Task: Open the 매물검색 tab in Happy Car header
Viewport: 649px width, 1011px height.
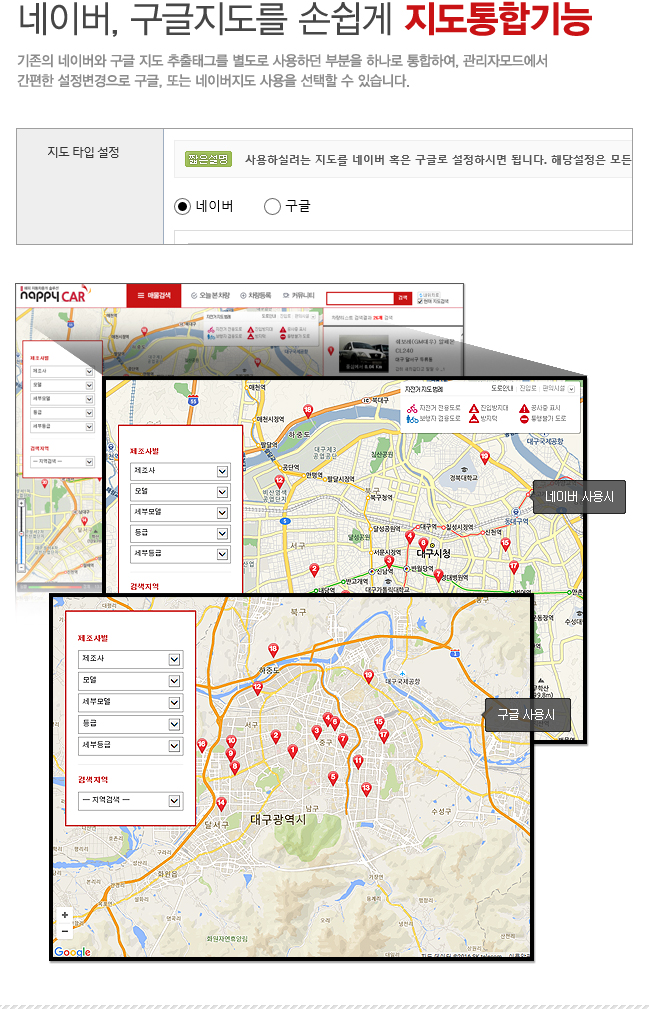Action: 153,295
